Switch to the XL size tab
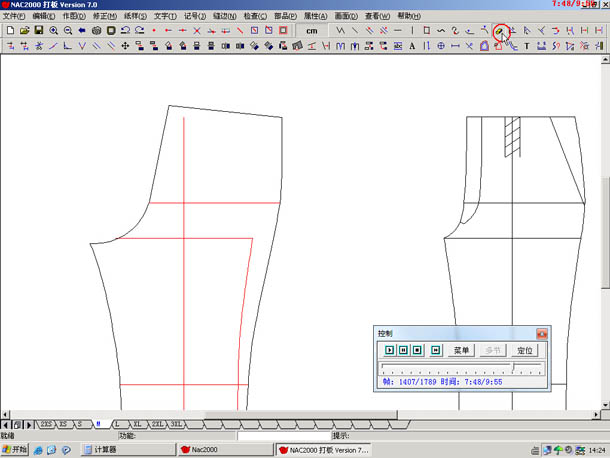Image resolution: width=610 pixels, height=458 pixels. [137, 424]
